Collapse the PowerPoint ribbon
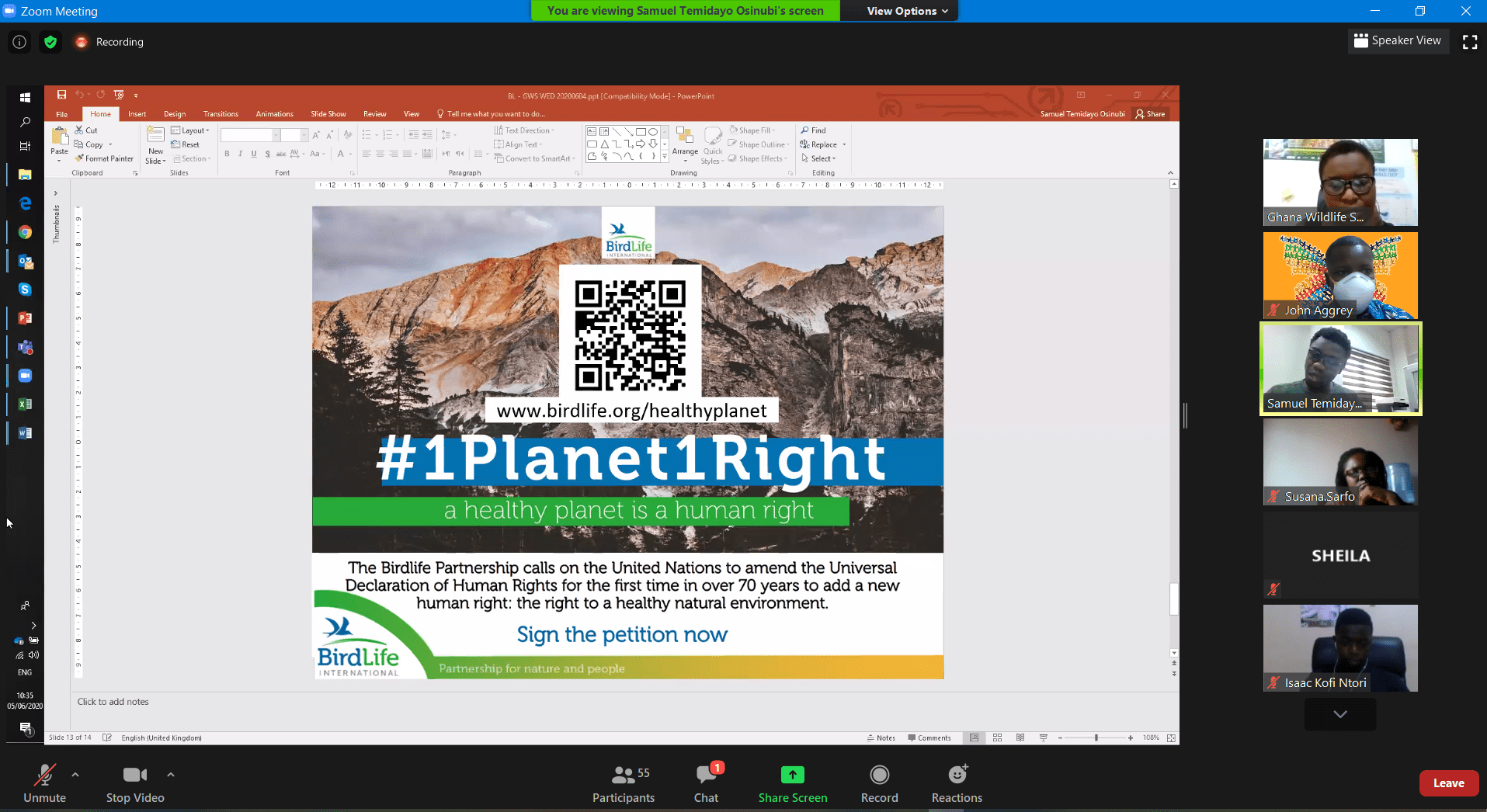The image size is (1487, 812). point(1170,172)
